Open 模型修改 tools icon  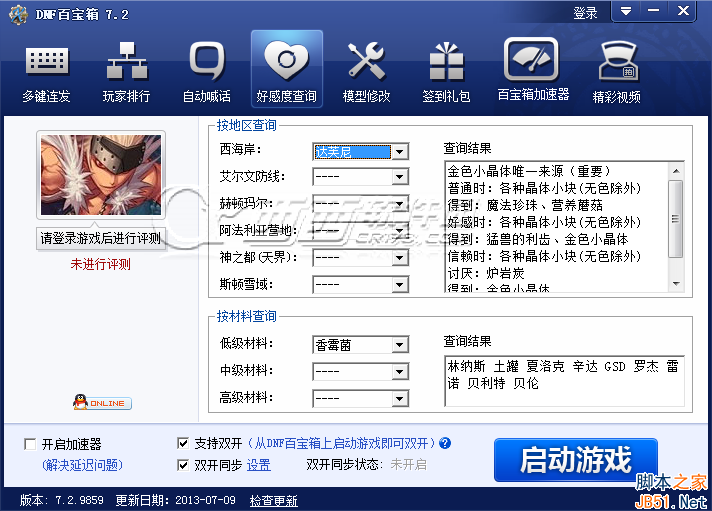(x=366, y=73)
